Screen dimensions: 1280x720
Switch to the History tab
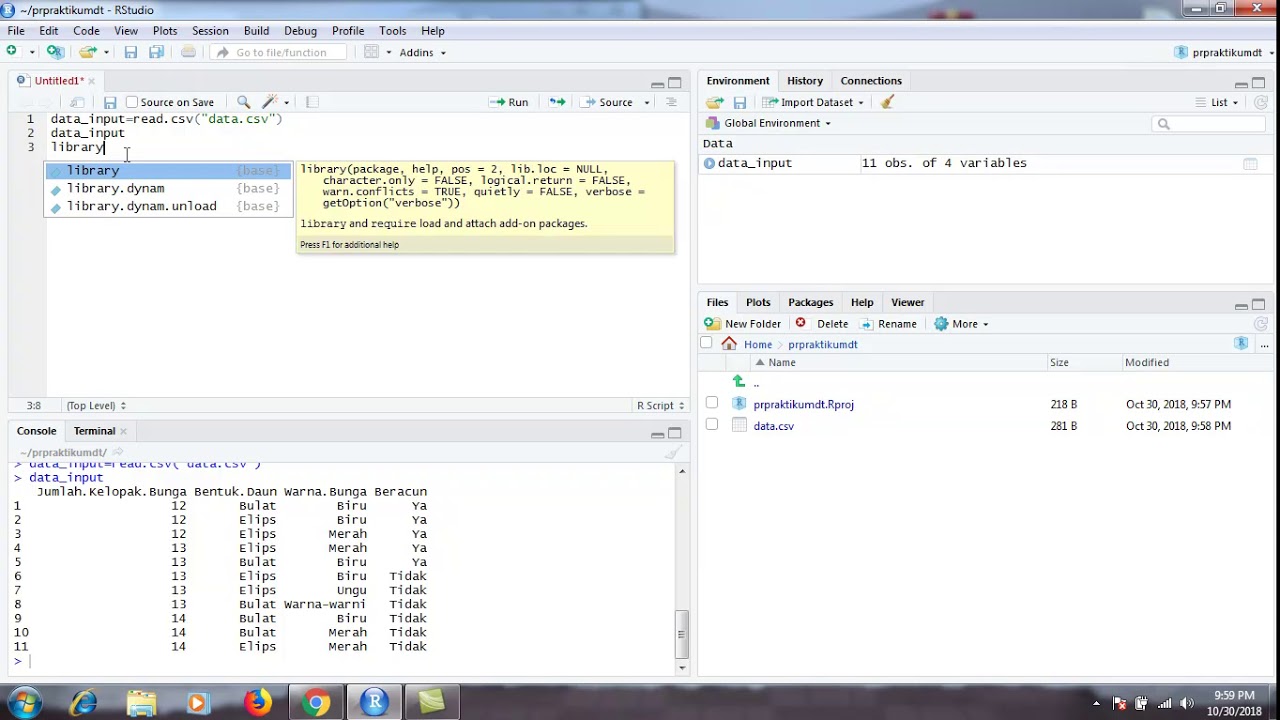(805, 81)
